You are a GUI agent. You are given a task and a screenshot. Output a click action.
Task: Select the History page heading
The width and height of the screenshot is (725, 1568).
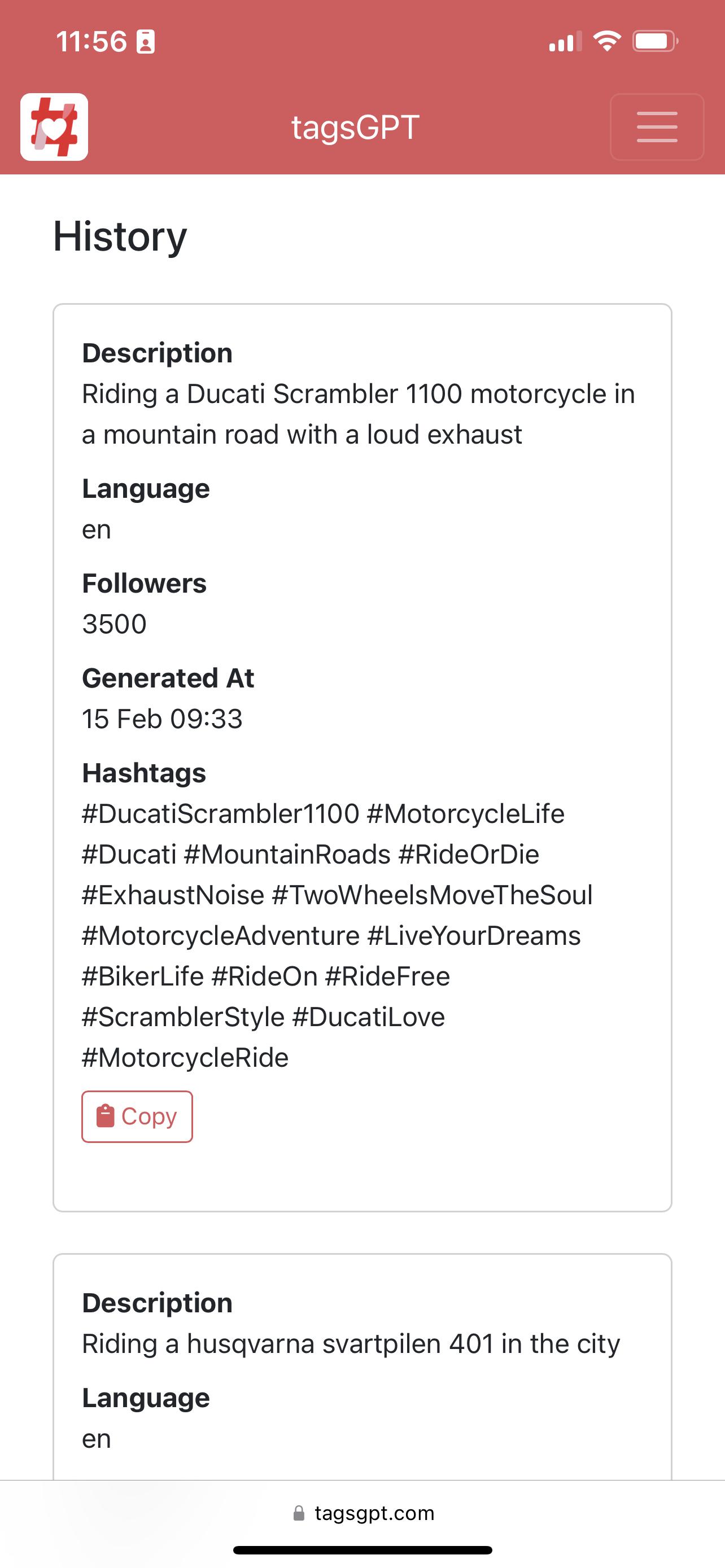(x=119, y=237)
